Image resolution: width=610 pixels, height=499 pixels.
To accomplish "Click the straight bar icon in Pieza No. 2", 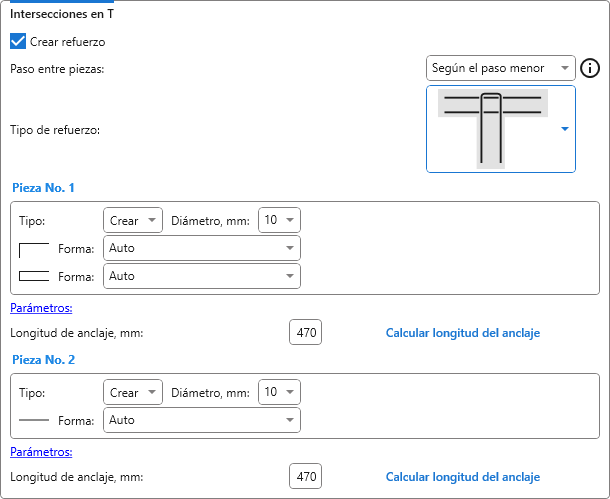I will [34, 421].
